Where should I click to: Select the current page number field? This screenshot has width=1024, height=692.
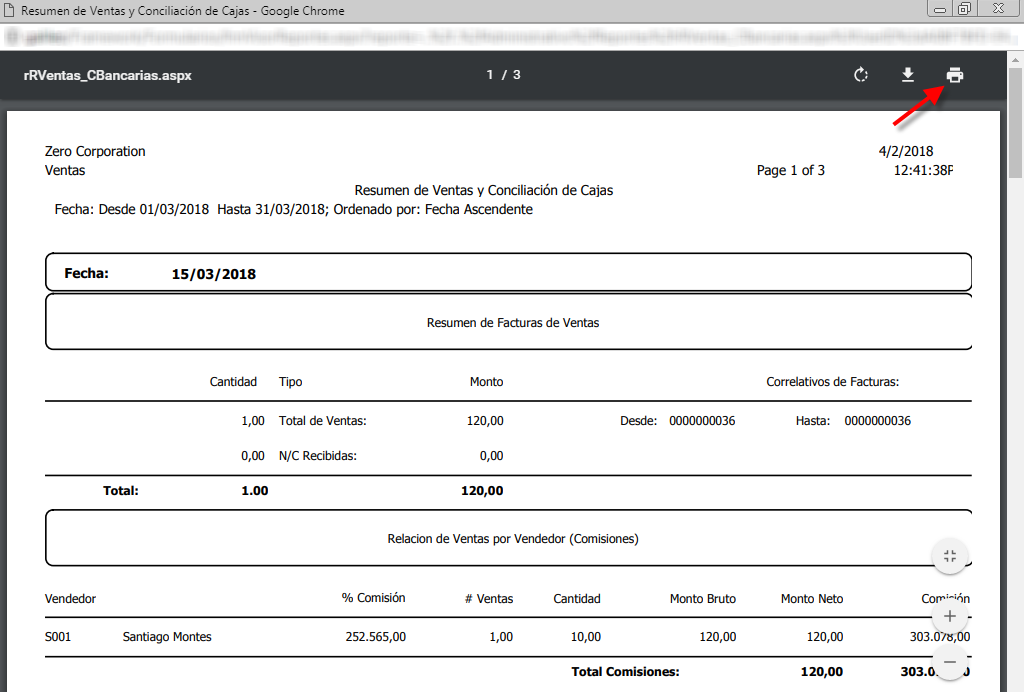491,75
